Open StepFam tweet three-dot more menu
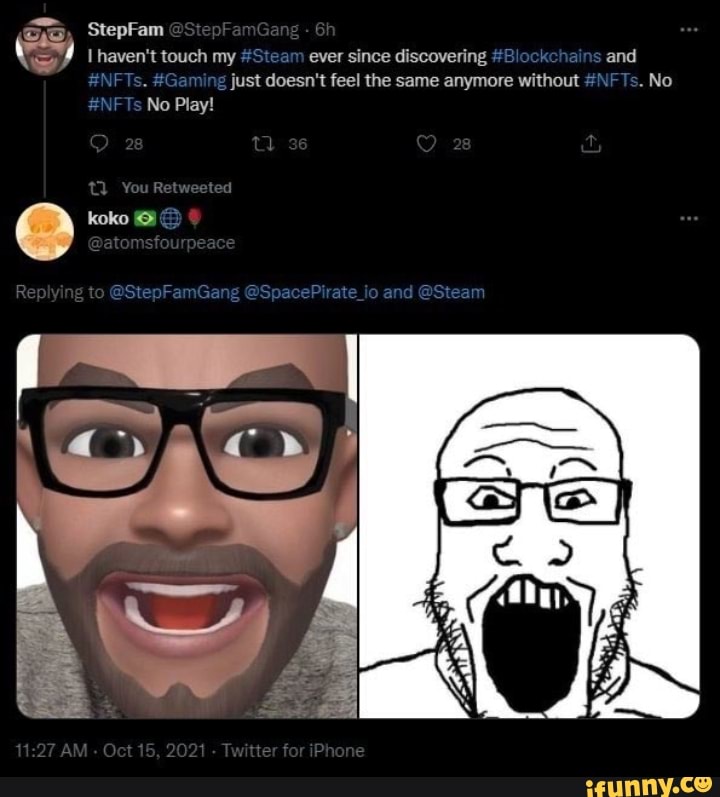720x797 pixels. point(687,28)
